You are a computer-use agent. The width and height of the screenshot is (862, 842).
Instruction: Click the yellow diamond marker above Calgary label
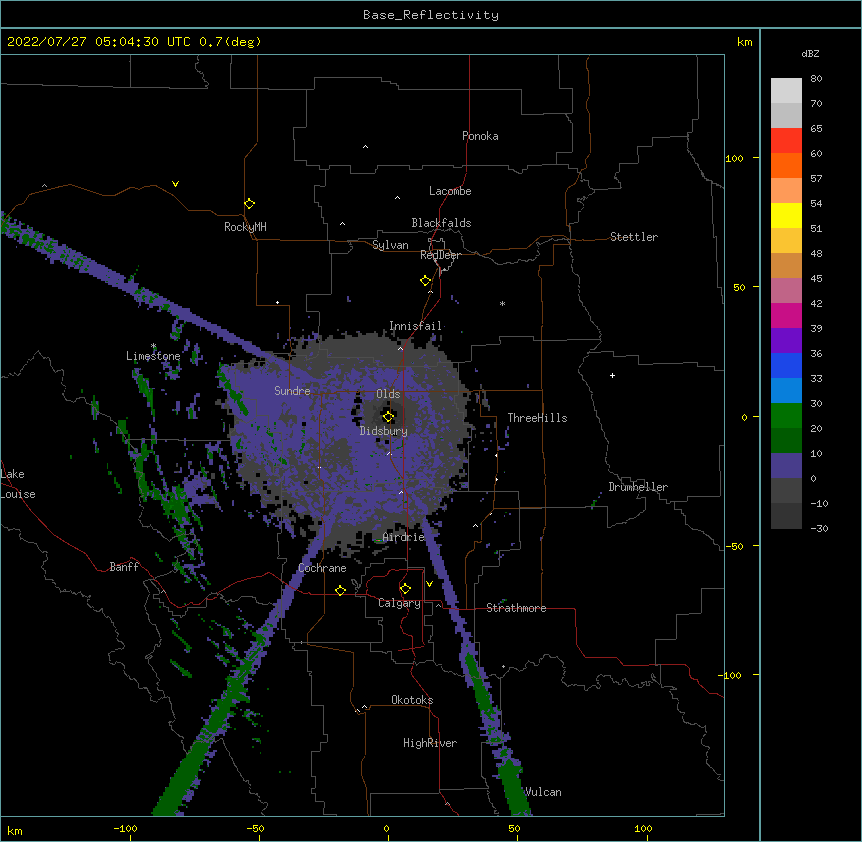point(405,589)
